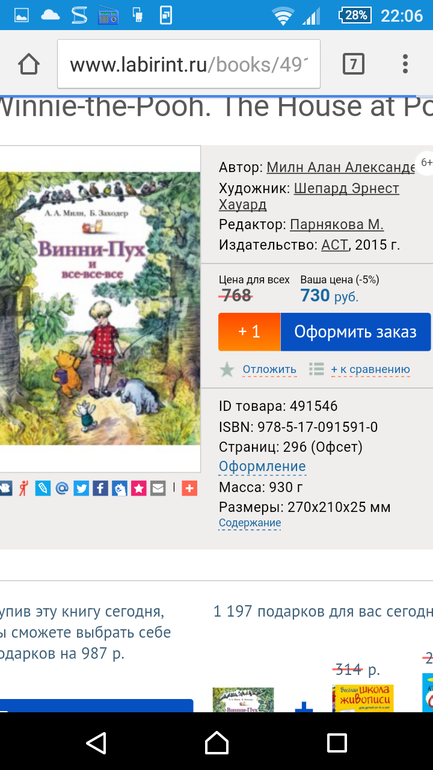Add one copy with +1 button
The height and width of the screenshot is (770, 433).
(249, 332)
